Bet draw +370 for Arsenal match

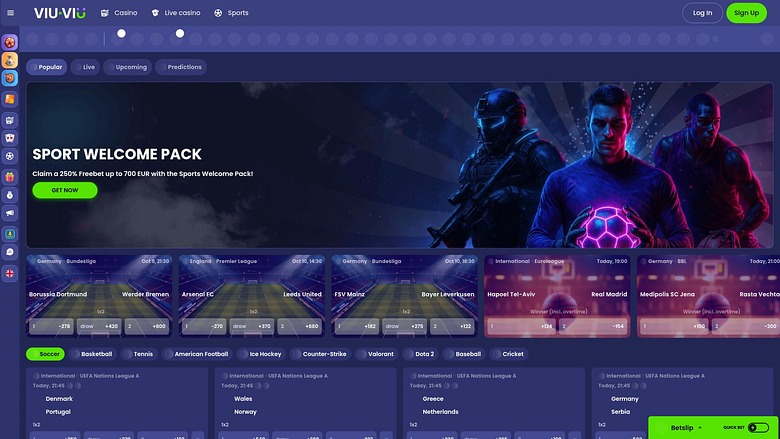pos(252,326)
